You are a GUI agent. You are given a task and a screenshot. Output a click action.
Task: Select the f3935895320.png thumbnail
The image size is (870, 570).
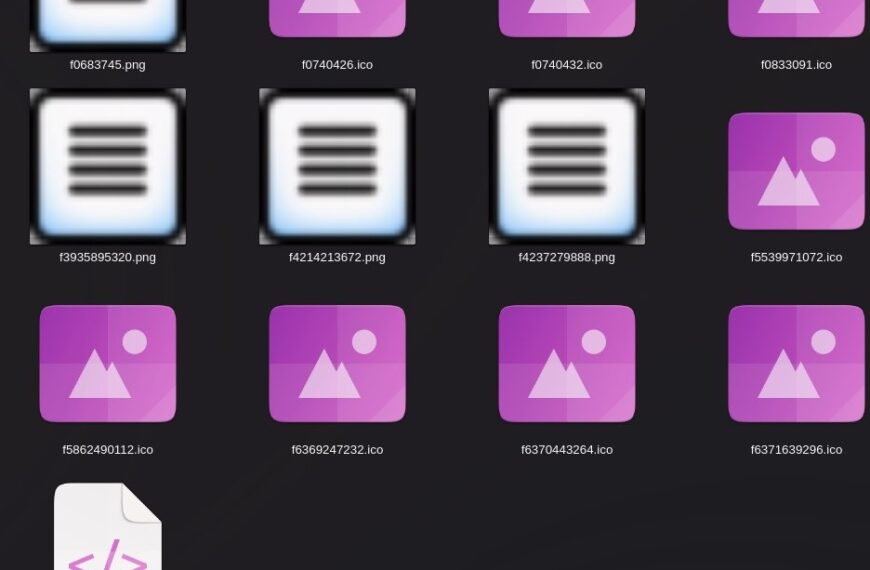coord(108,166)
